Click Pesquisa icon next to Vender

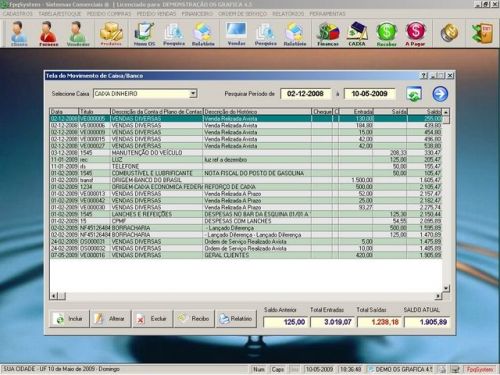pos(266,33)
